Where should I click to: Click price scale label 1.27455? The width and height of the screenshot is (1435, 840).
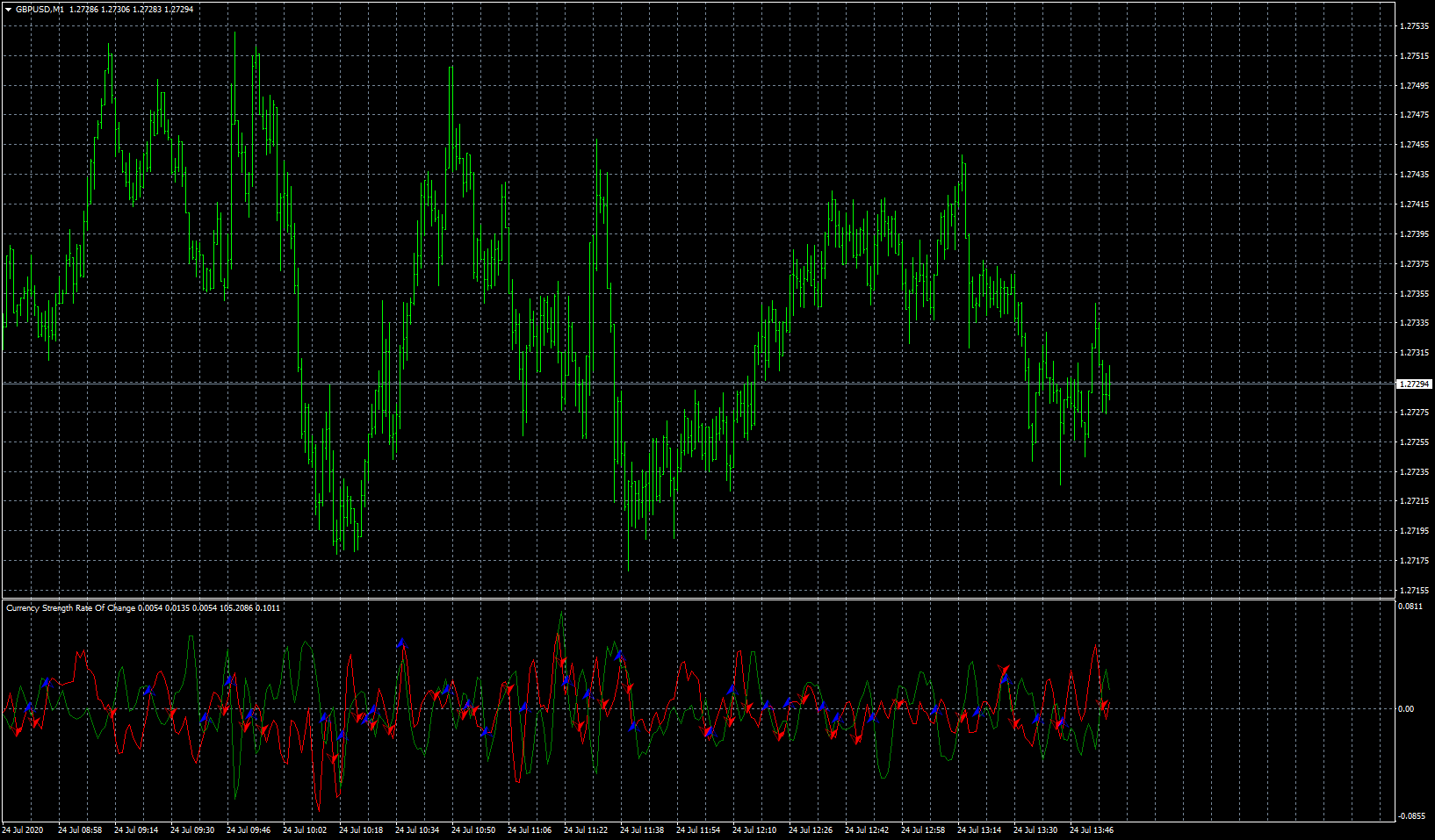(1413, 145)
